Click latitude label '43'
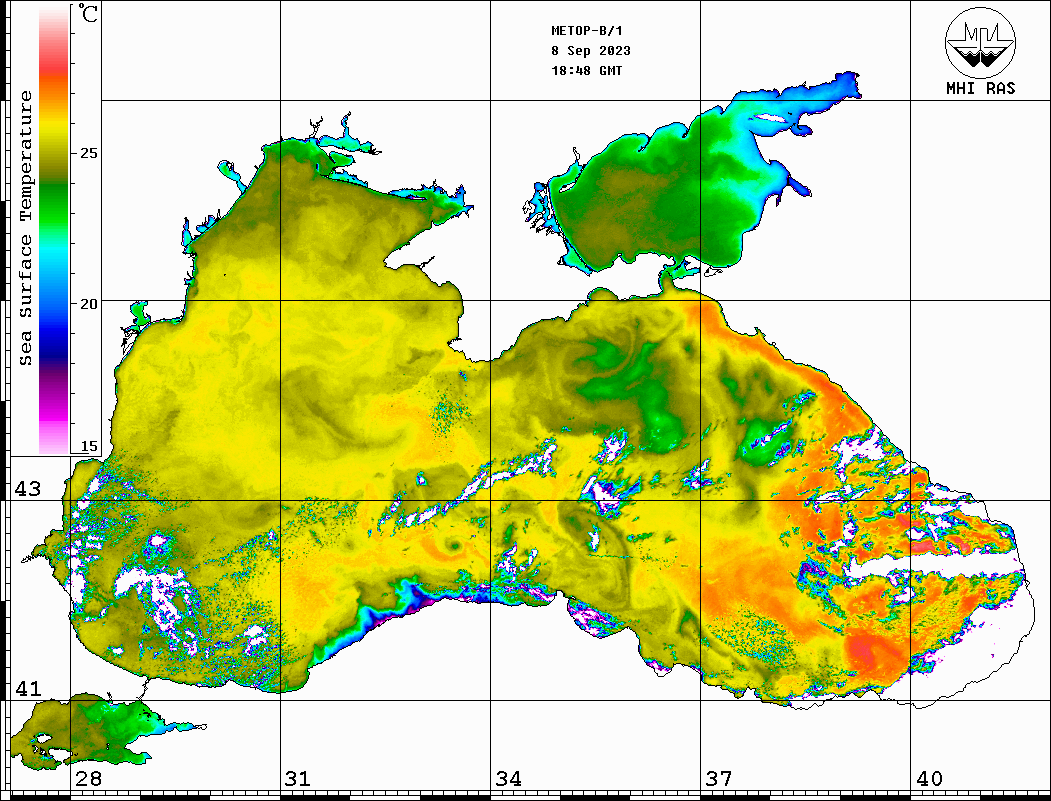The height and width of the screenshot is (801, 1051). [x=28, y=489]
